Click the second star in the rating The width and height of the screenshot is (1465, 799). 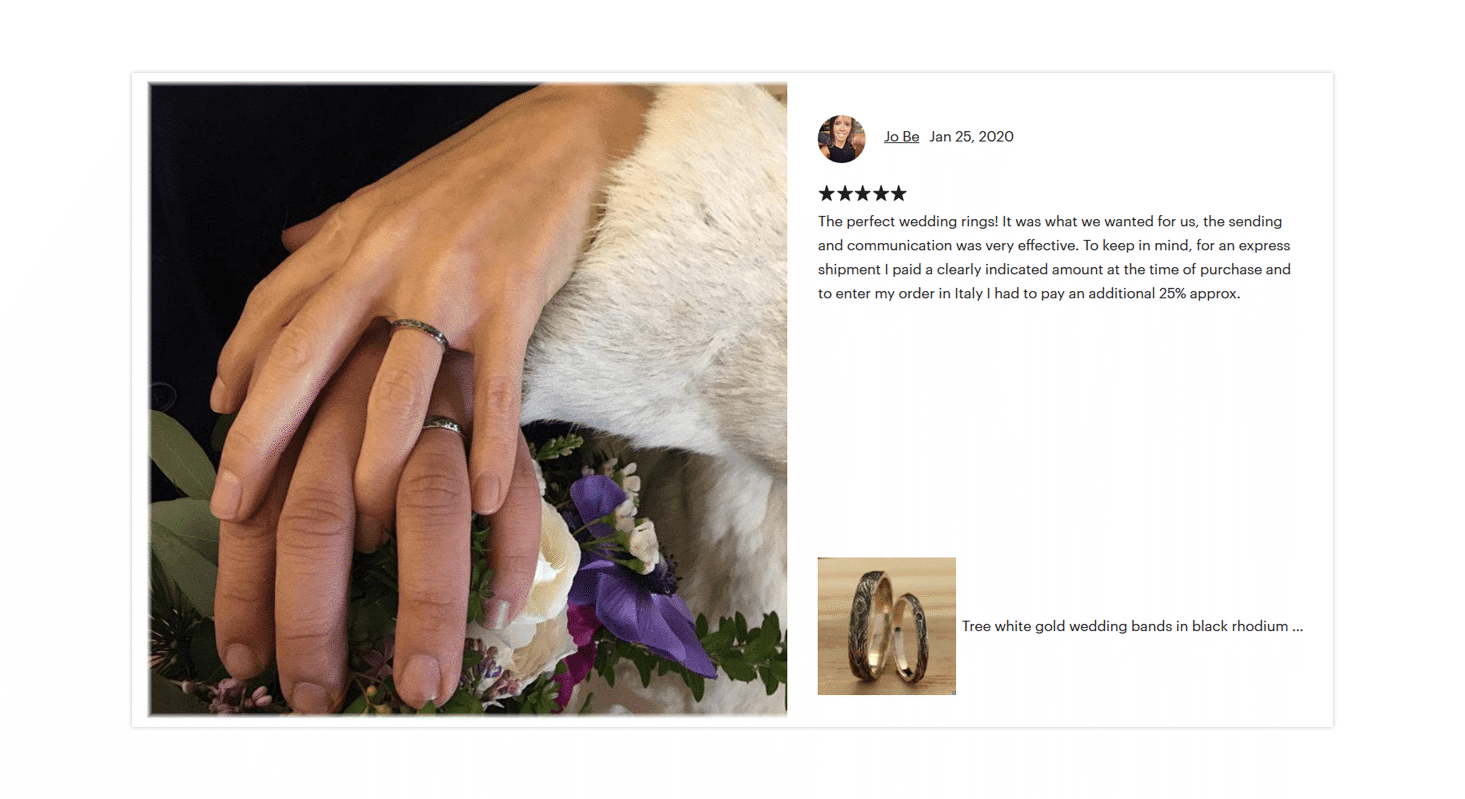(845, 194)
